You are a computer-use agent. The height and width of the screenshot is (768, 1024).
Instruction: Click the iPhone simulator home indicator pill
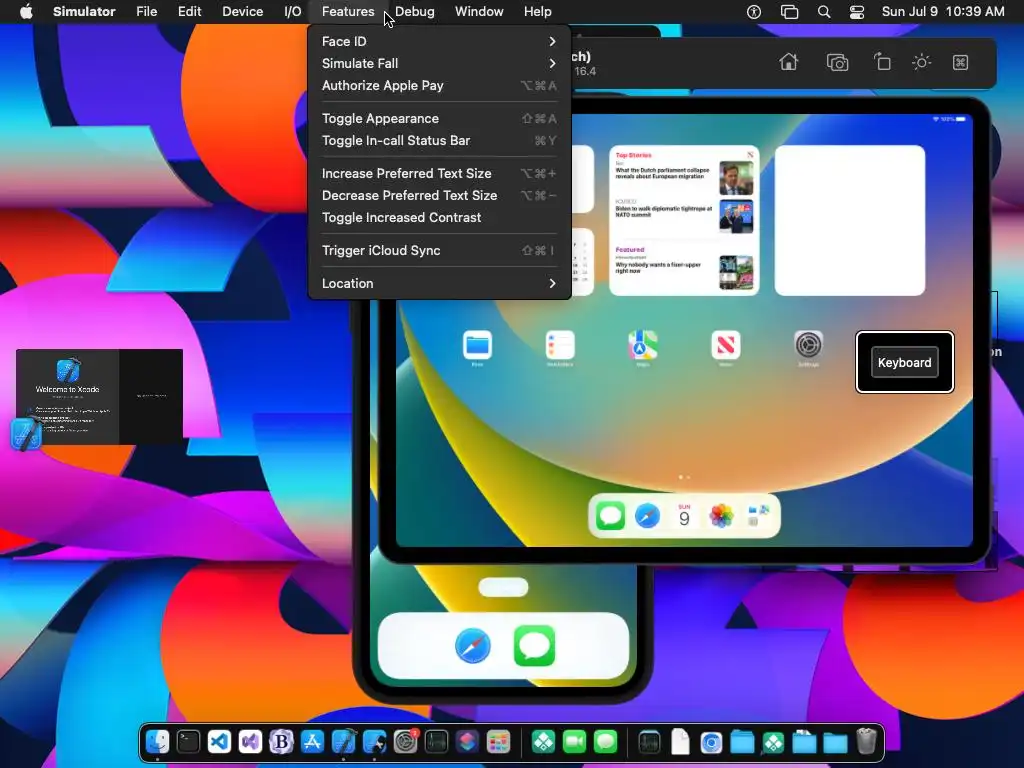[x=503, y=587]
